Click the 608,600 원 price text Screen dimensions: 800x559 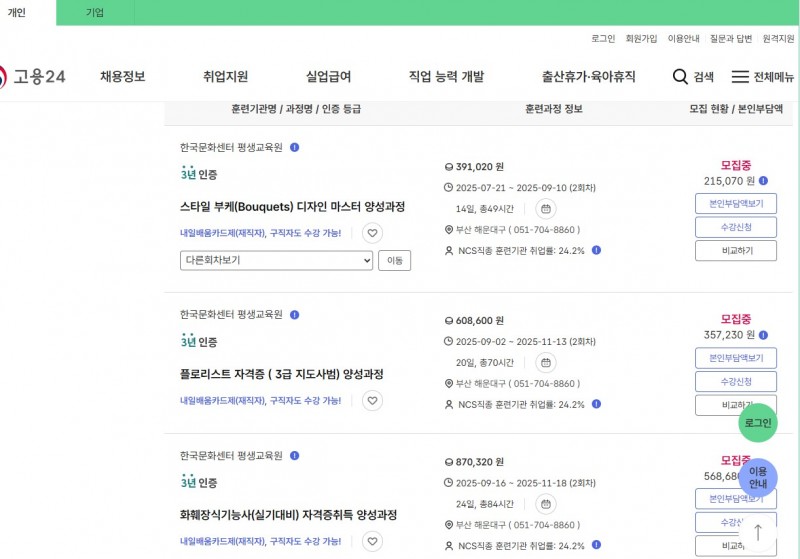click(480, 321)
